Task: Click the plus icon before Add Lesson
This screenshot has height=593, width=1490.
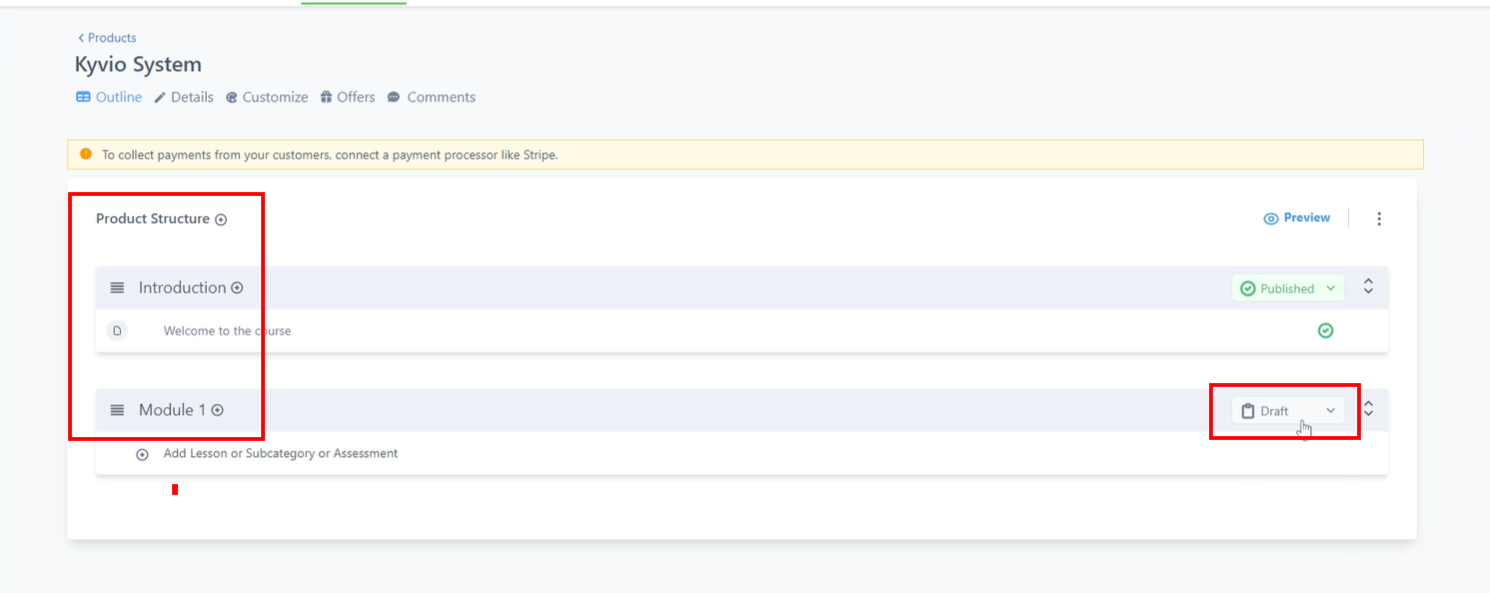Action: pyautogui.click(x=142, y=454)
